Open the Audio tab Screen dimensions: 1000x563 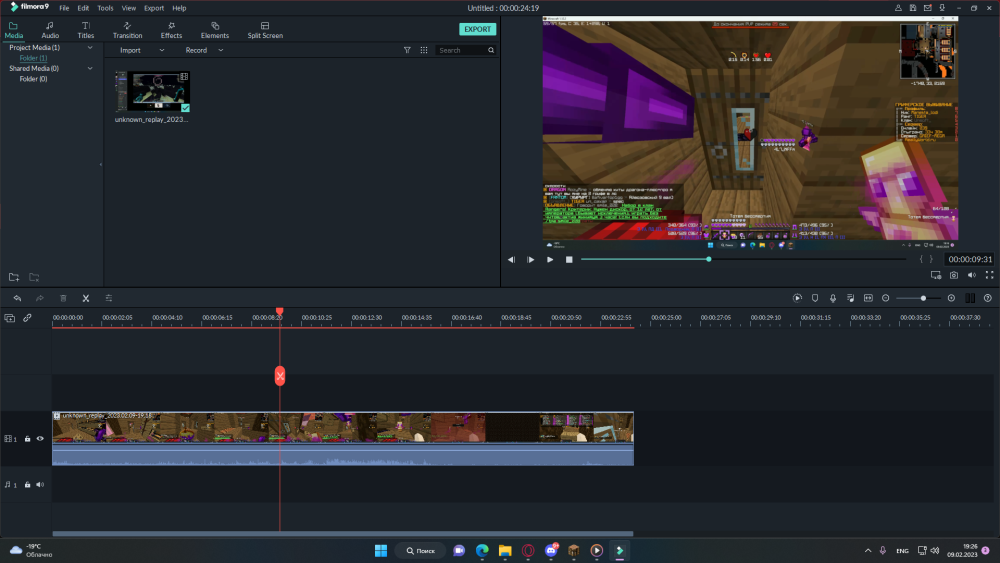coord(50,30)
